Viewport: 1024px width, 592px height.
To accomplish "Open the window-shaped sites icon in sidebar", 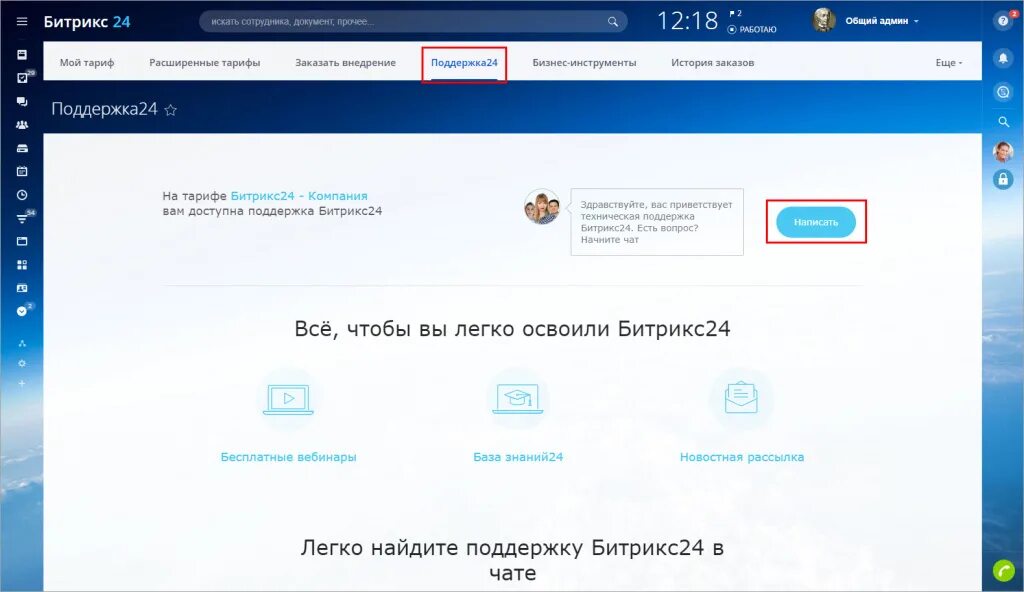I will point(22,241).
